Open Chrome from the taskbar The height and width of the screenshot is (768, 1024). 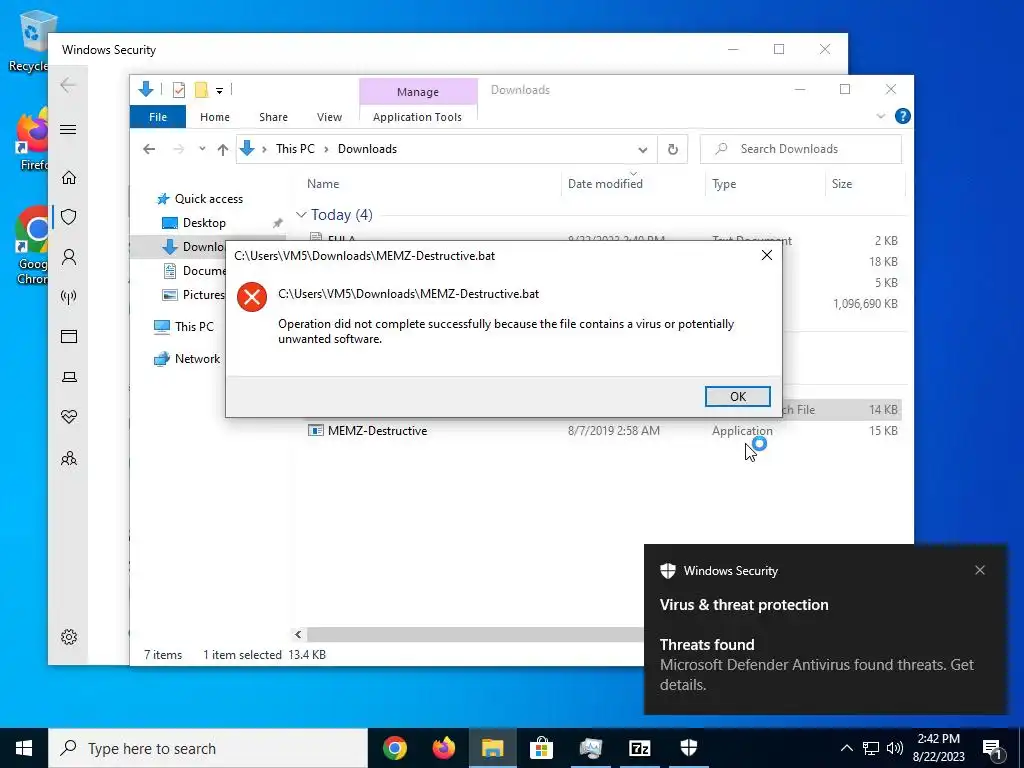[394, 748]
